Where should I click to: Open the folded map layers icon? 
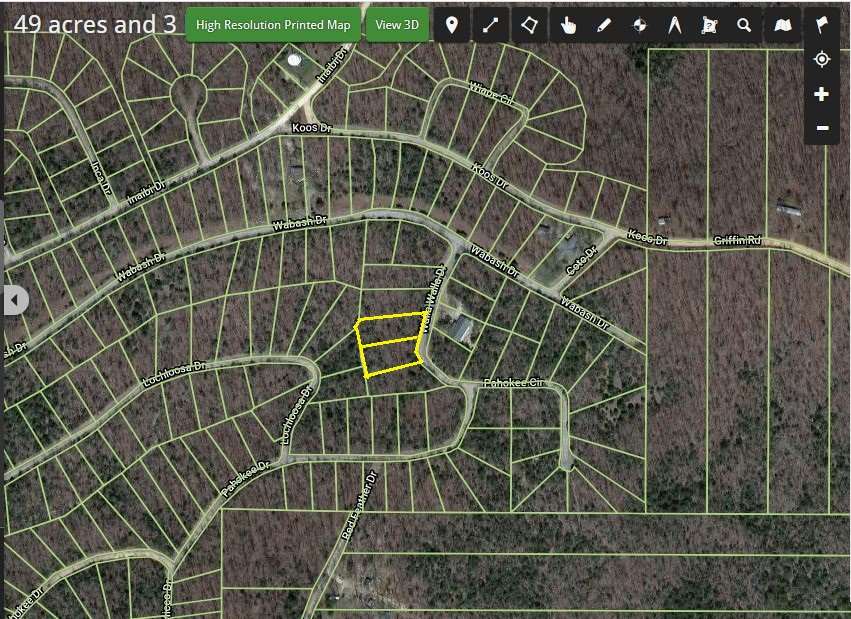click(784, 25)
